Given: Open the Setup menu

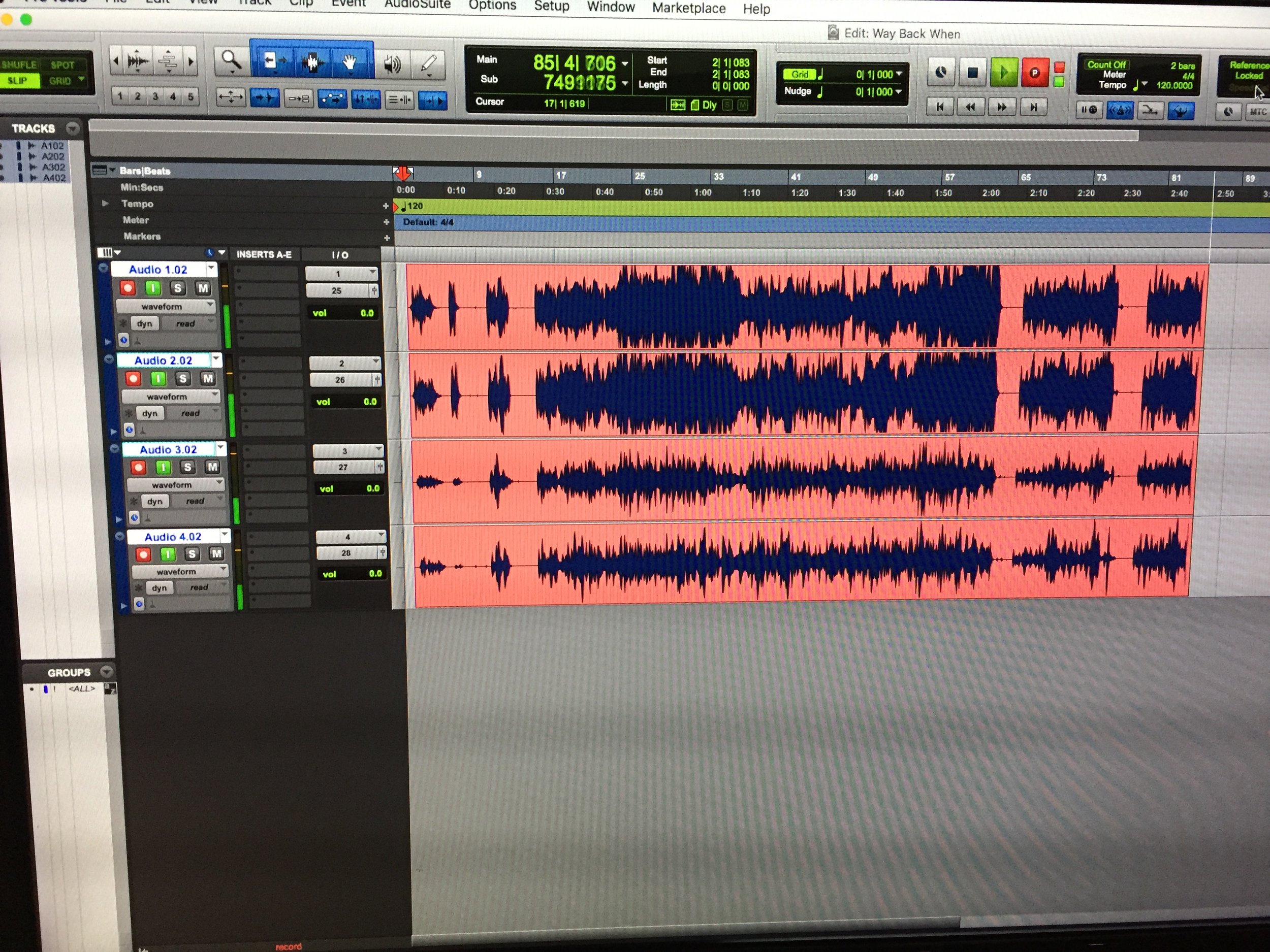Looking at the screenshot, I should pyautogui.click(x=551, y=6).
